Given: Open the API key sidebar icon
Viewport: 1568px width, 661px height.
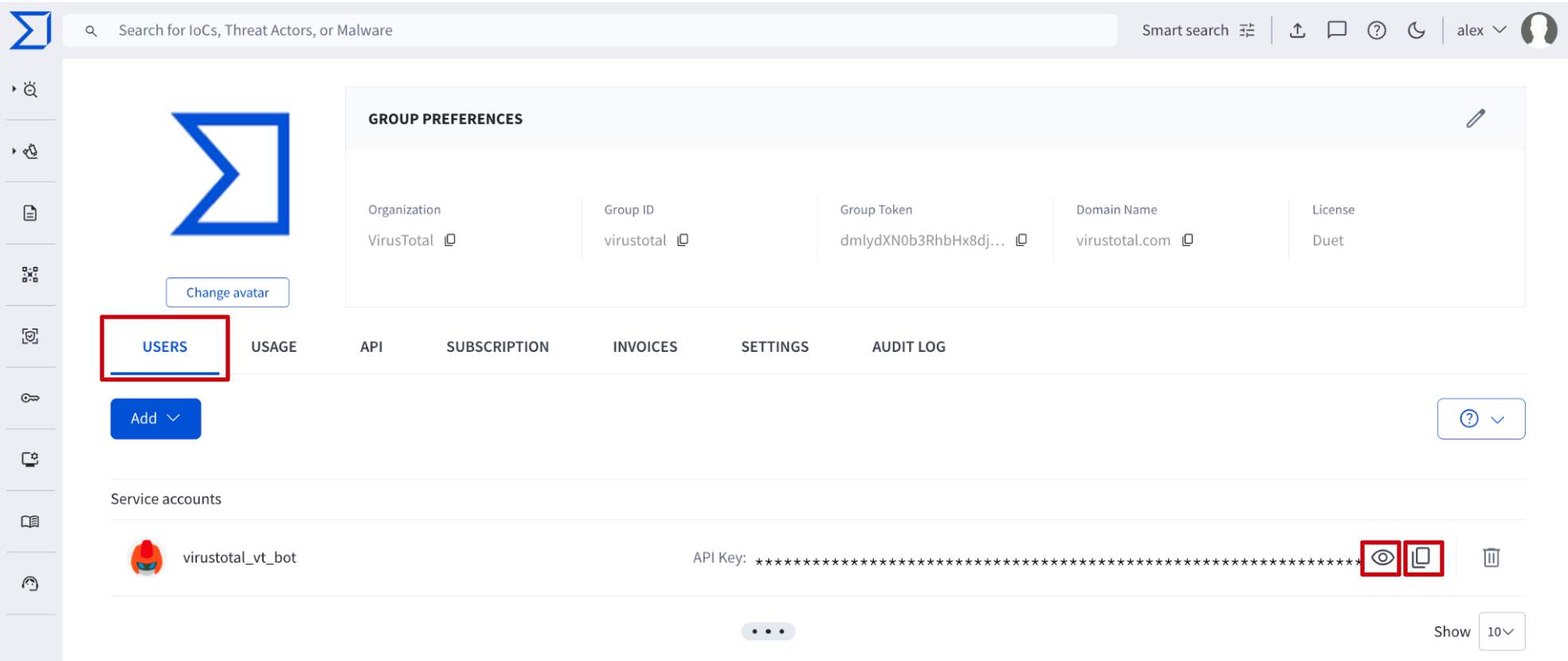Looking at the screenshot, I should [x=30, y=398].
